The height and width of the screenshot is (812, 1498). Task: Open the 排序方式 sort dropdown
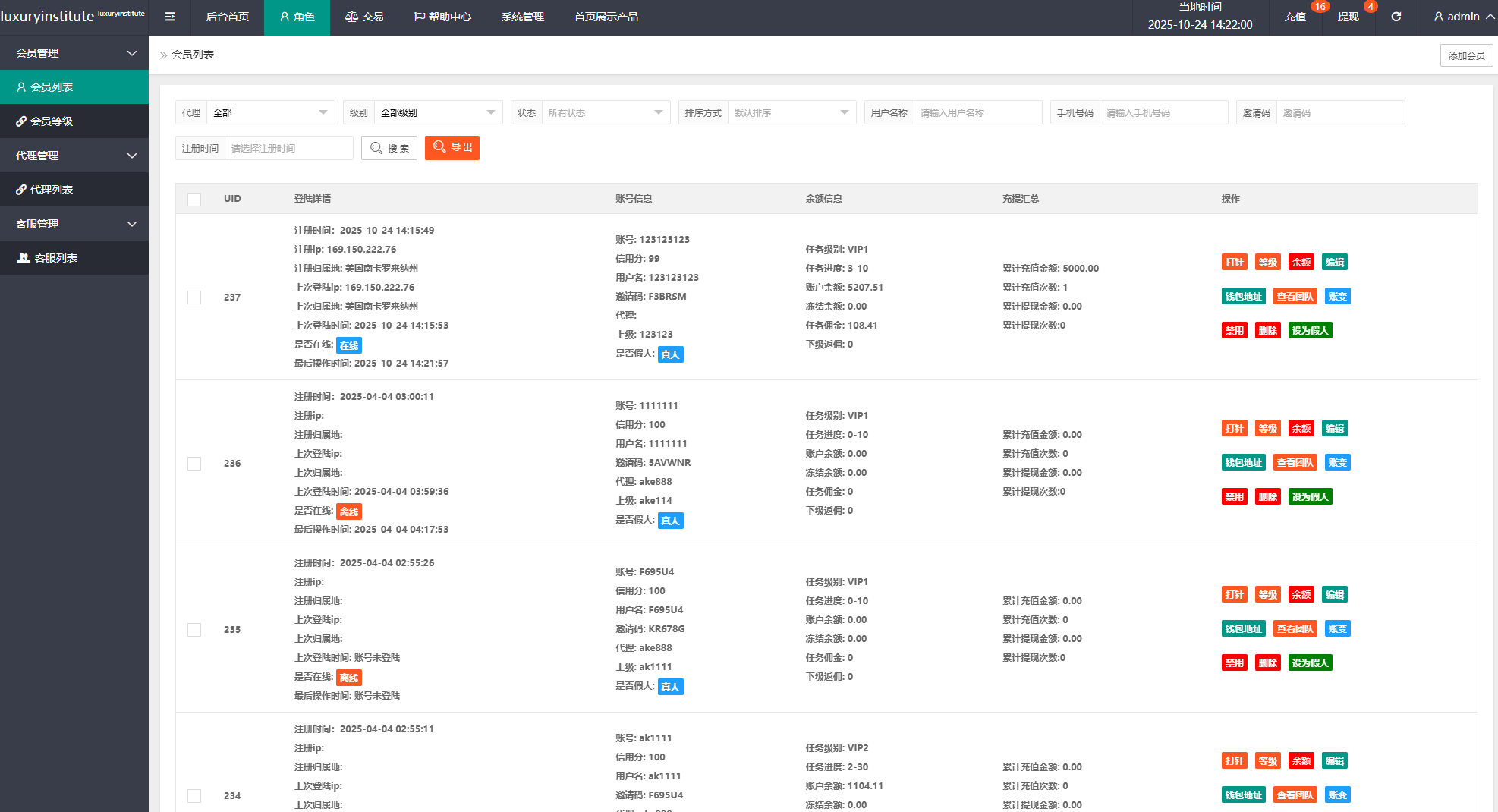[791, 112]
